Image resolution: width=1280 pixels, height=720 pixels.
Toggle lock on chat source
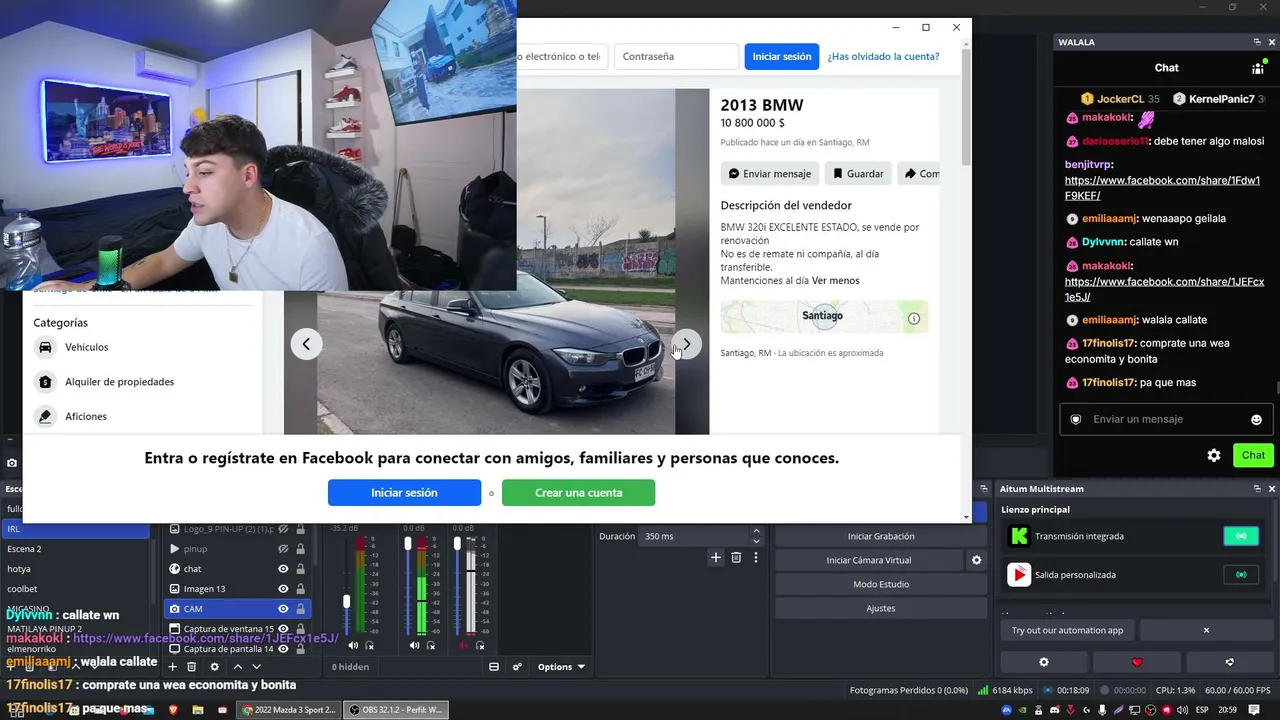tap(300, 569)
